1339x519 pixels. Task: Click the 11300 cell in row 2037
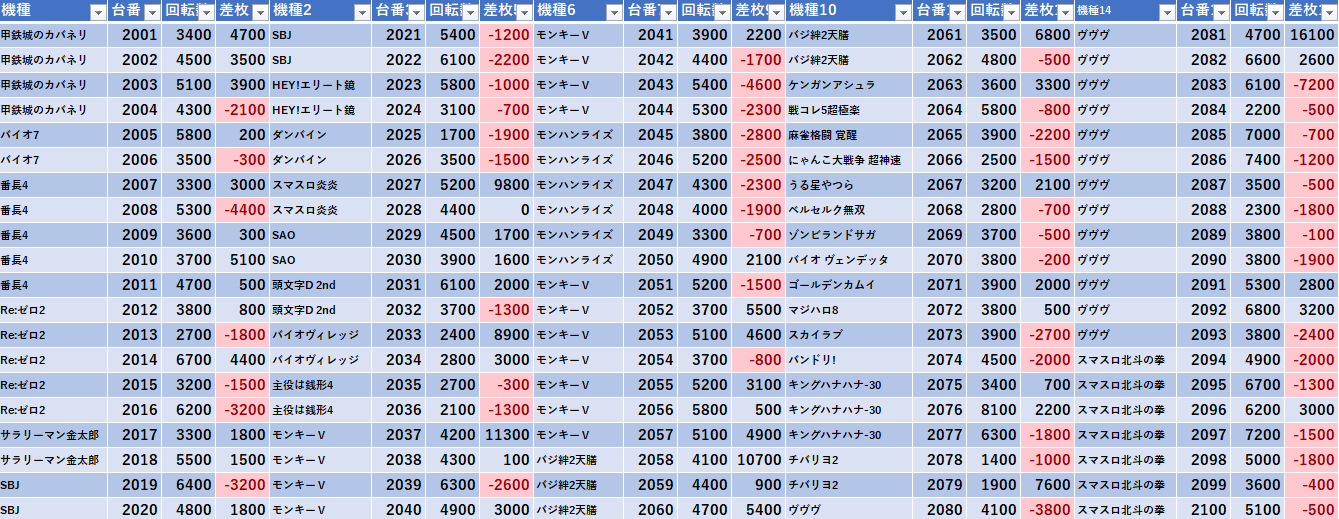[x=506, y=435]
